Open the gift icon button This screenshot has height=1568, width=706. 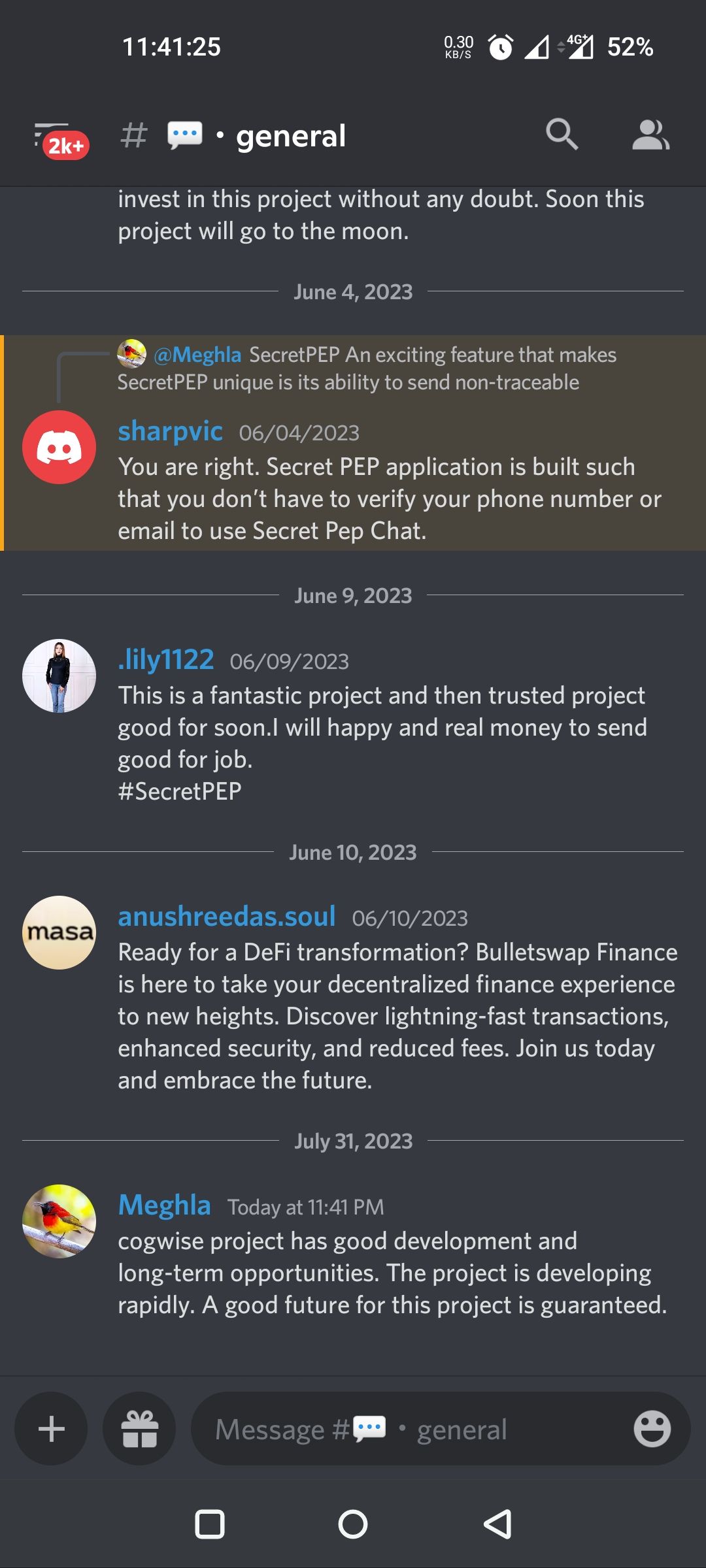click(139, 1429)
